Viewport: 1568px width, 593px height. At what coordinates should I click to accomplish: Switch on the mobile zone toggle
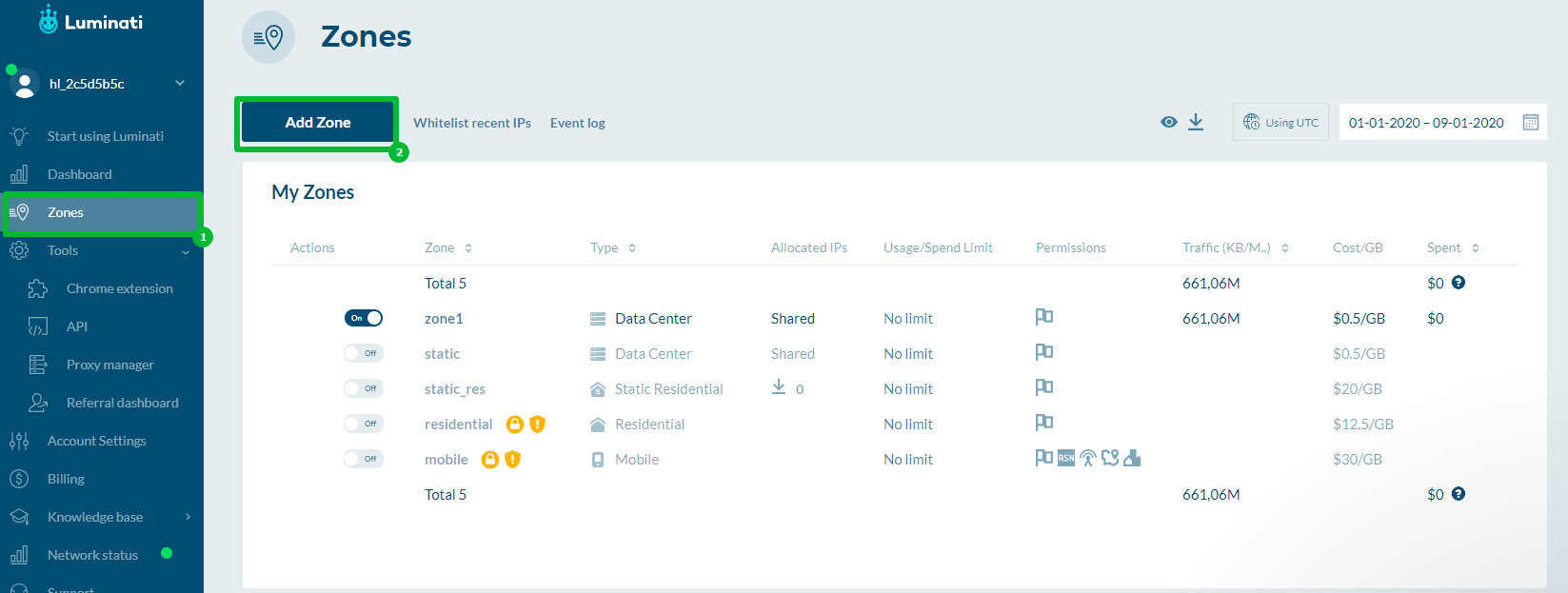pyautogui.click(x=364, y=459)
